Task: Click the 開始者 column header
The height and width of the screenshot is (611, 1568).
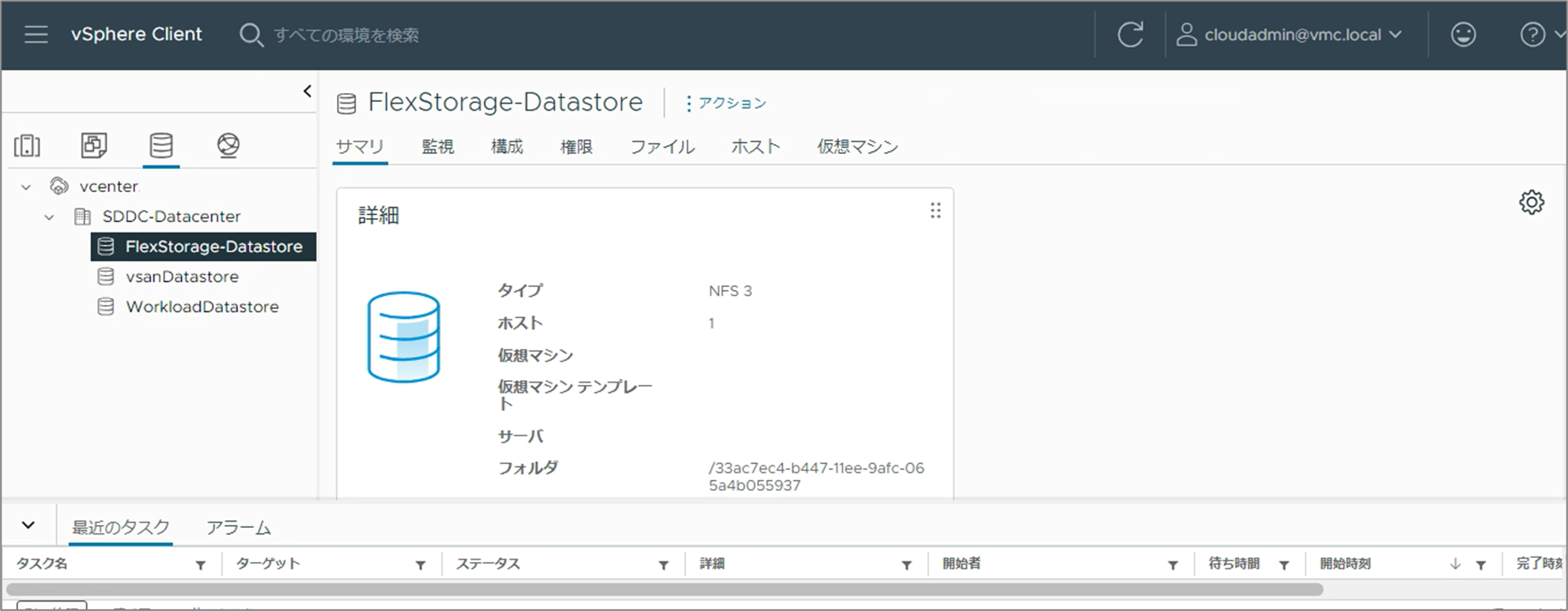Action: click(x=962, y=564)
